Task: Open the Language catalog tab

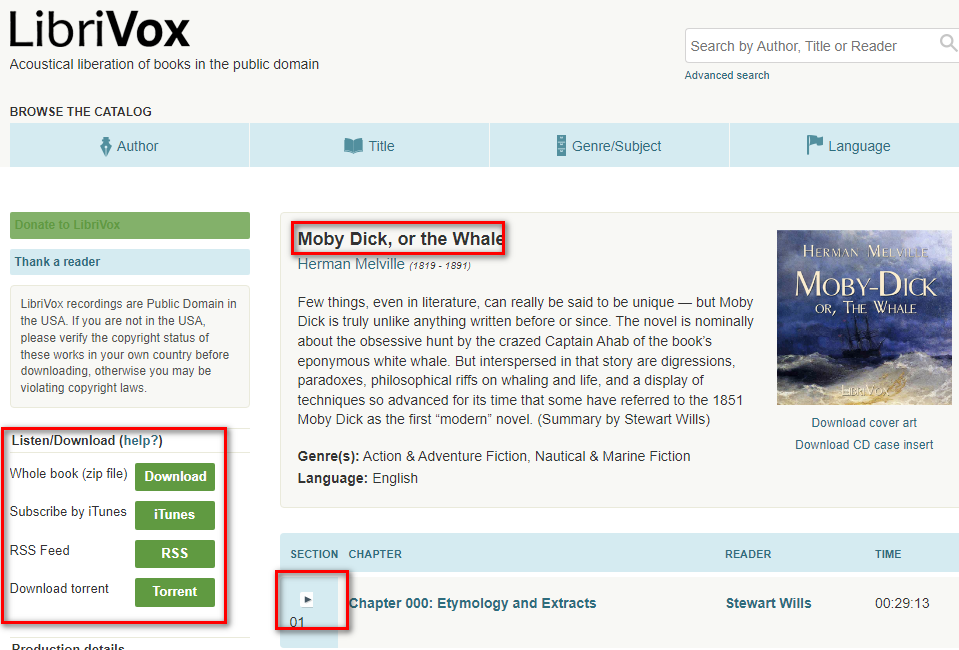Action: (x=845, y=146)
